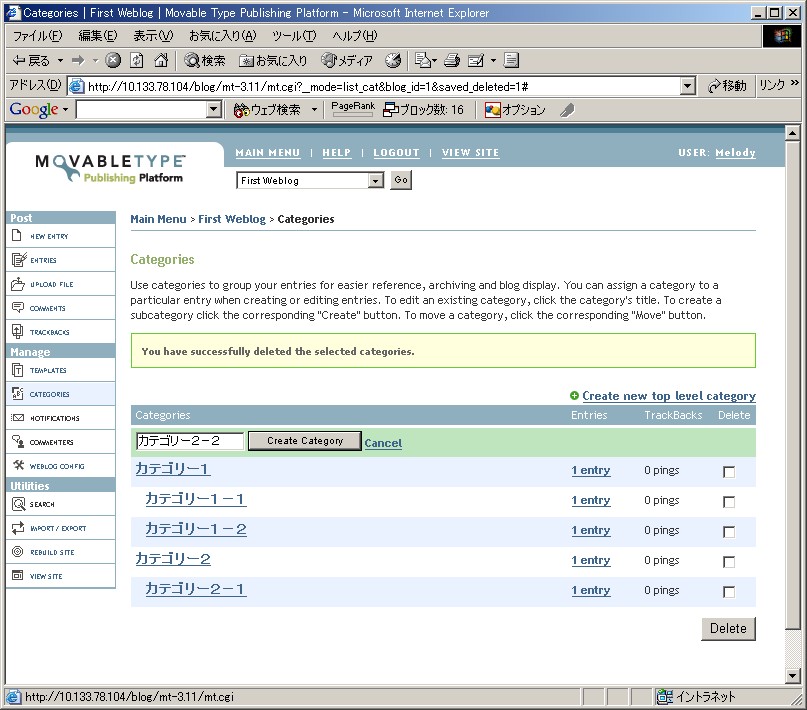Open Notifications in the sidebar
Viewport: 807px width, 710px height.
(60, 418)
